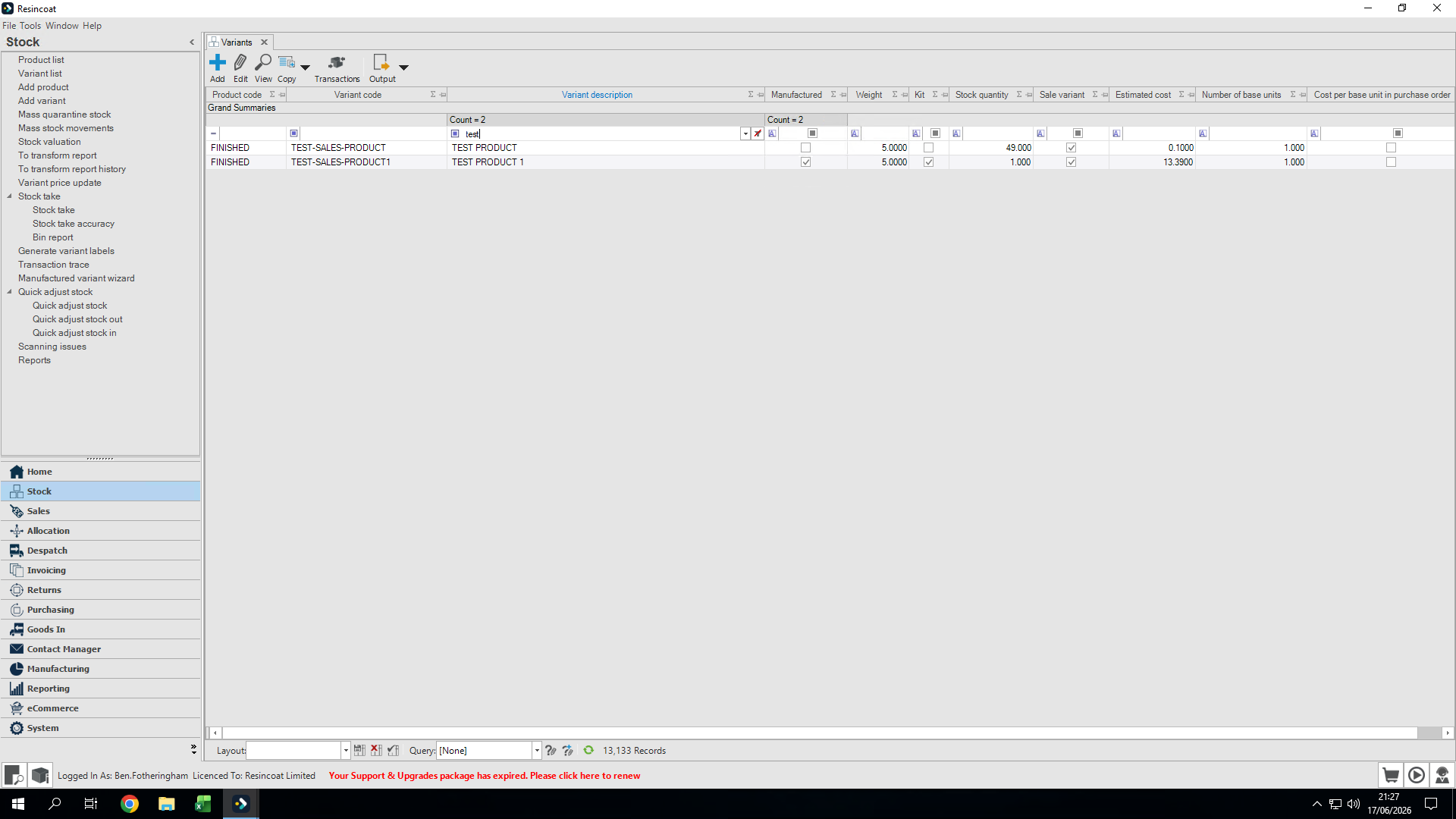This screenshot has height=819, width=1456.
Task: Collapse the Stock side panel
Action: coord(192,42)
